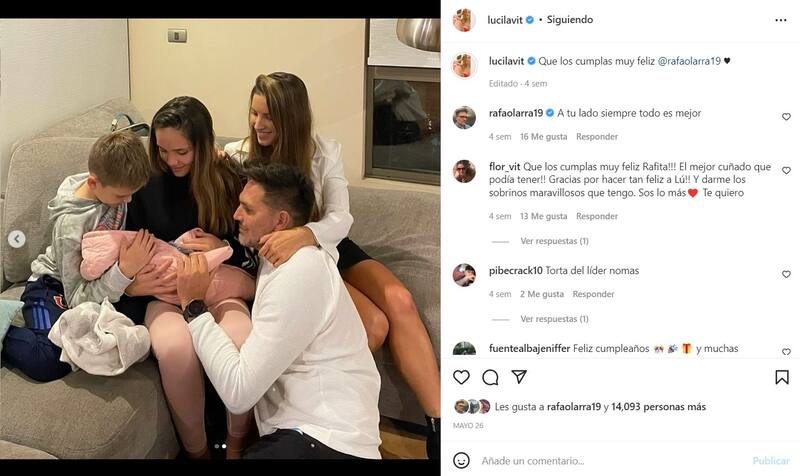Like rafaolarra19's comment
The width and height of the screenshot is (800, 476).
[x=786, y=117]
